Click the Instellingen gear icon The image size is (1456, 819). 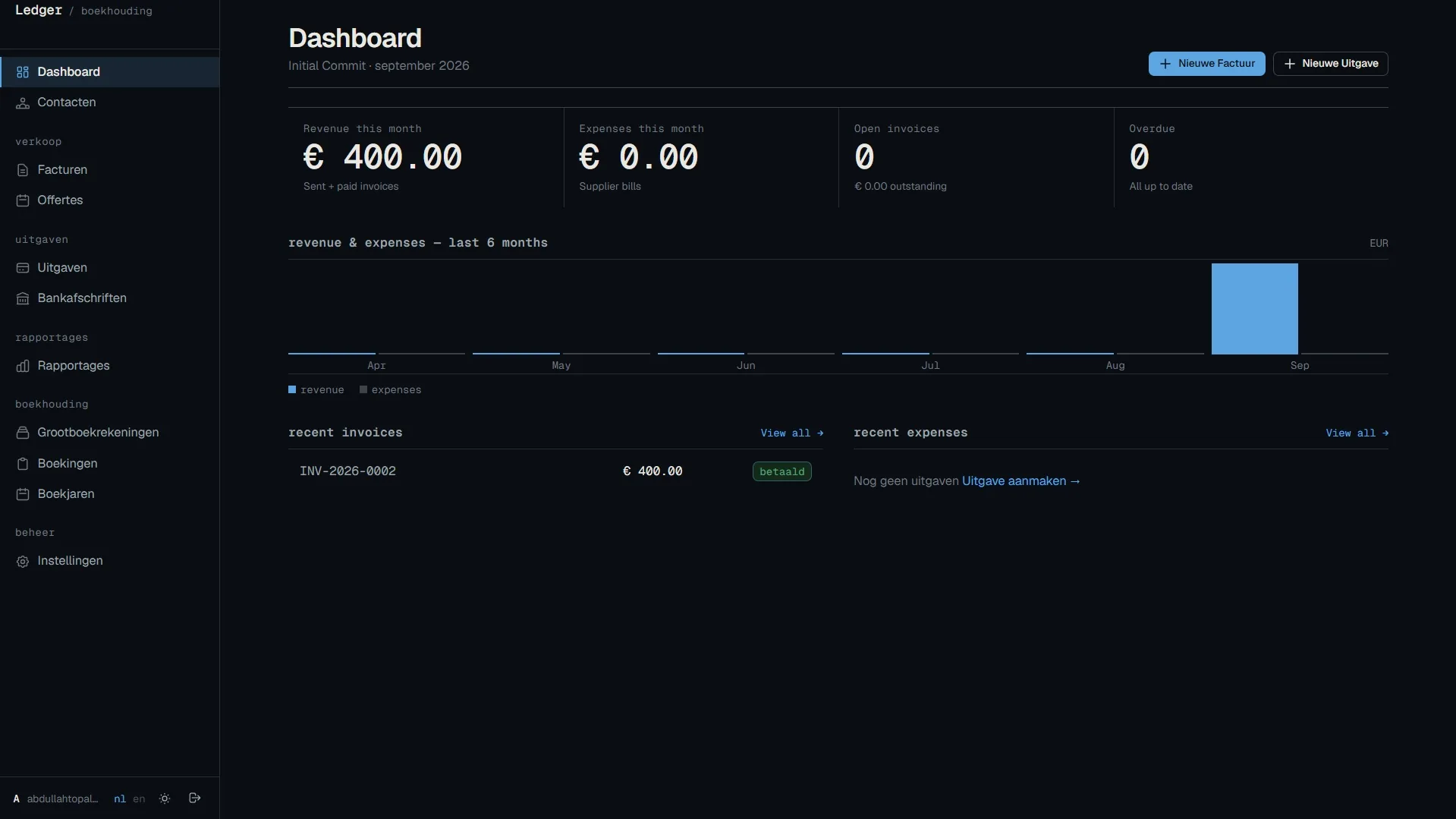click(x=23, y=561)
